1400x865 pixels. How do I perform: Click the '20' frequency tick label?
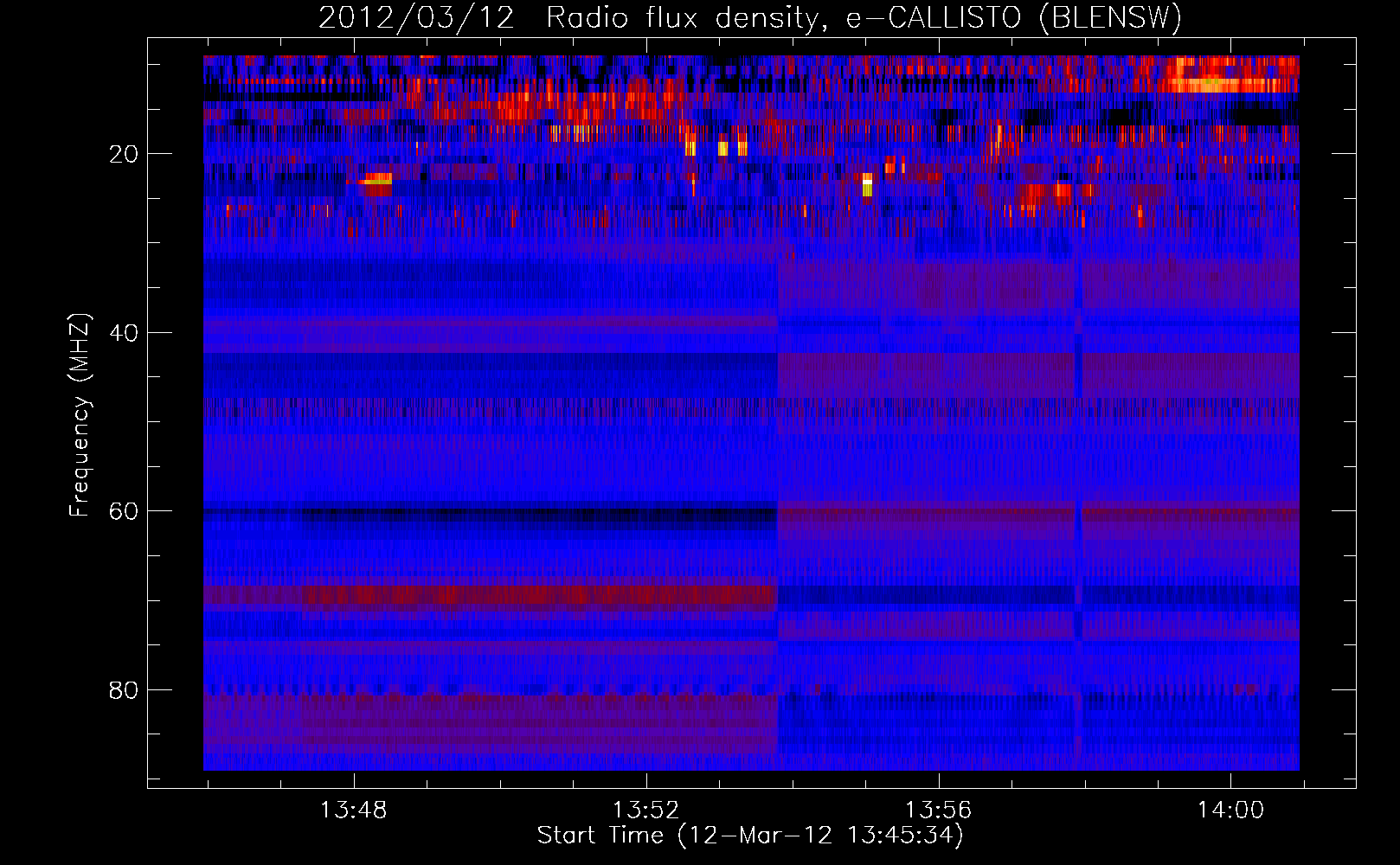click(x=124, y=154)
